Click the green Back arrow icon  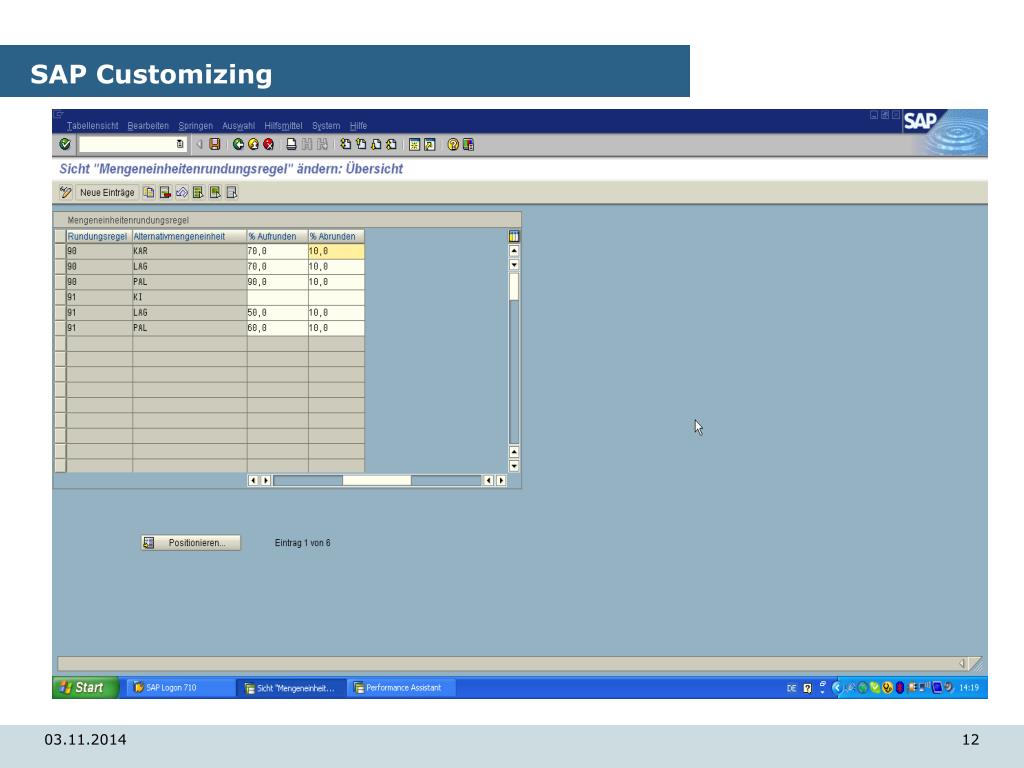(238, 144)
